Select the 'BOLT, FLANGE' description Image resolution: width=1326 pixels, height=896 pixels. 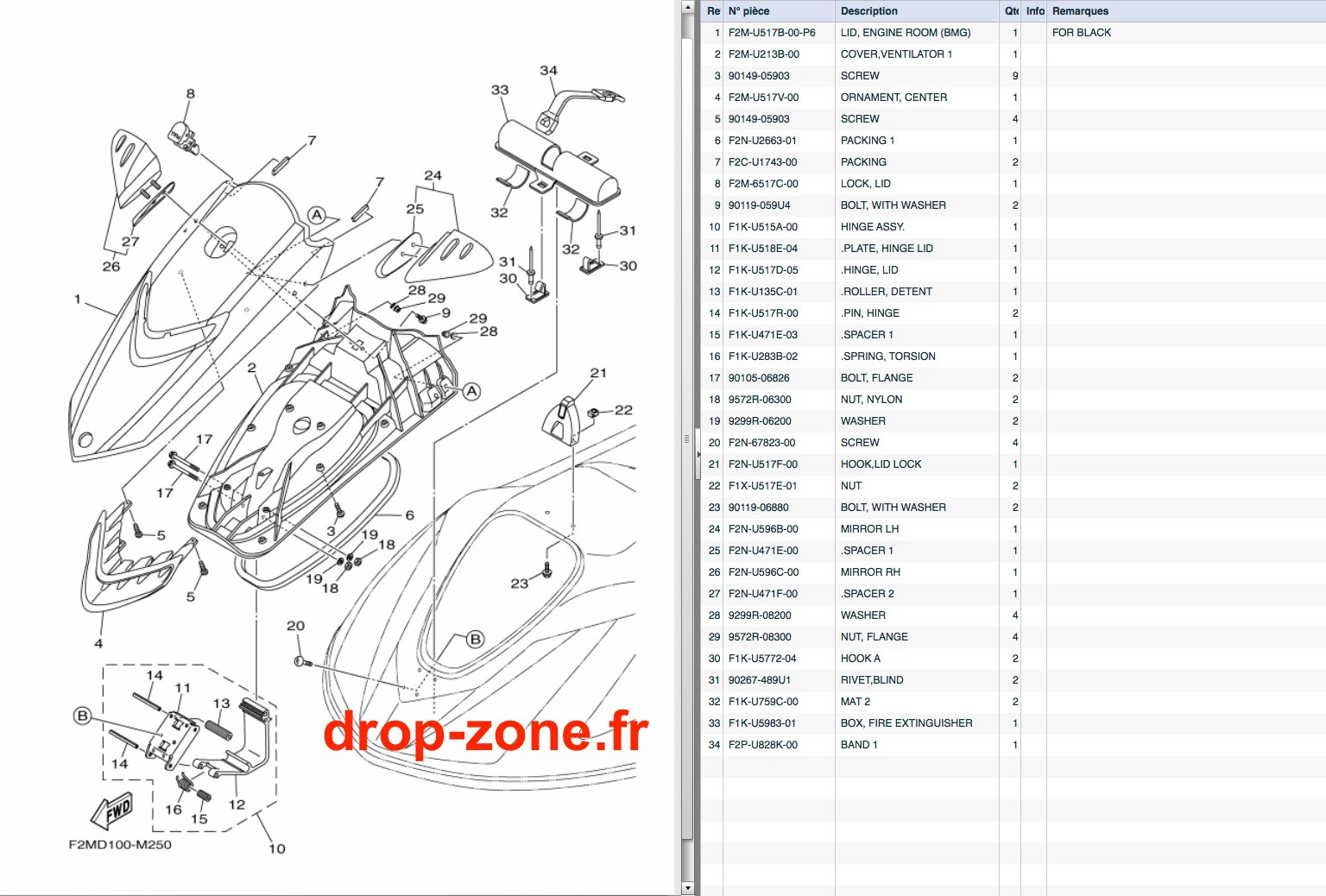(x=877, y=378)
